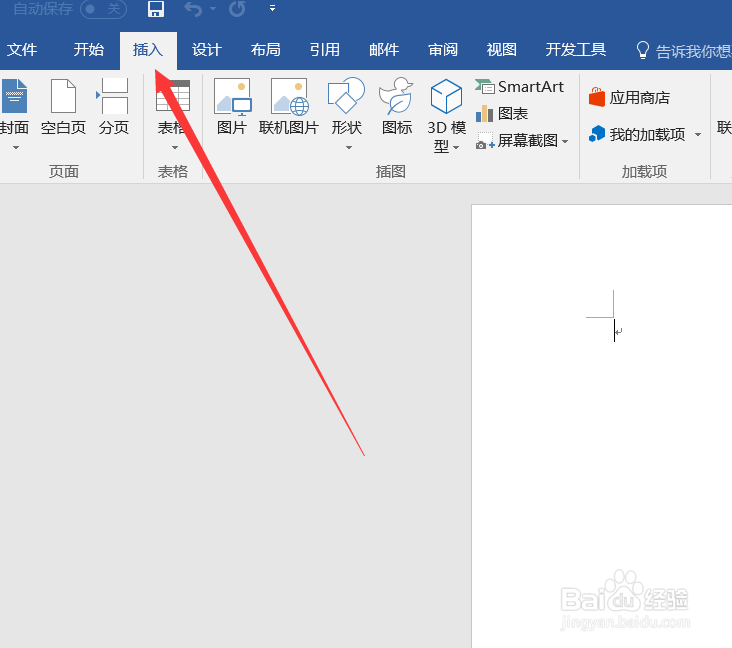Insert a blank page with 空白页
The height and width of the screenshot is (648, 732).
tap(63, 107)
